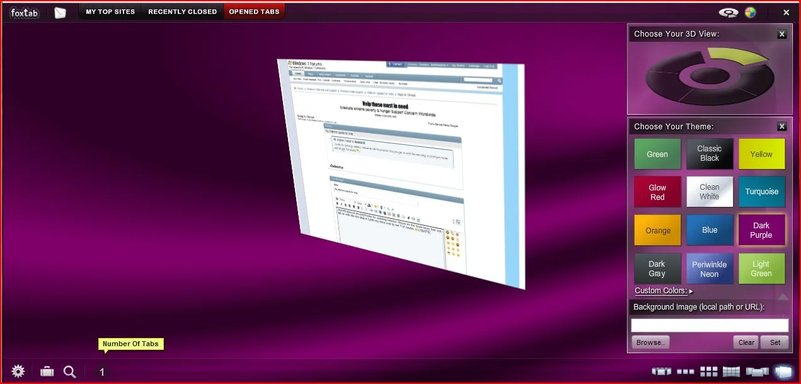Click the foxtab logo
Image resolution: width=801 pixels, height=384 pixels.
24,12
